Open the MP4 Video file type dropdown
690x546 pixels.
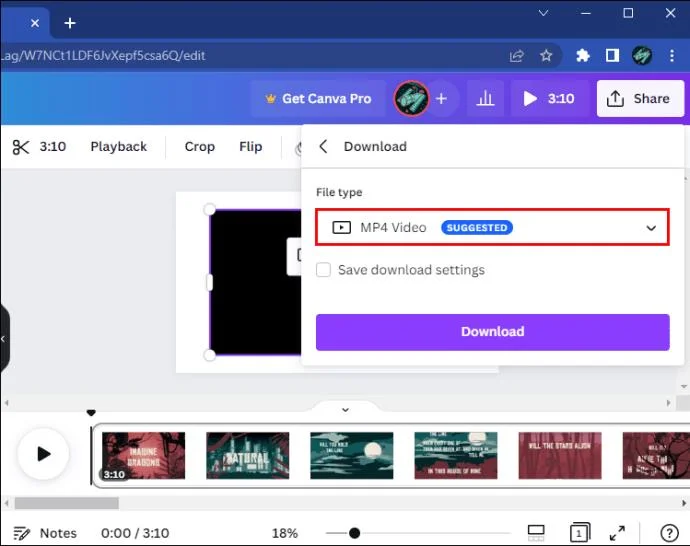pyautogui.click(x=492, y=227)
